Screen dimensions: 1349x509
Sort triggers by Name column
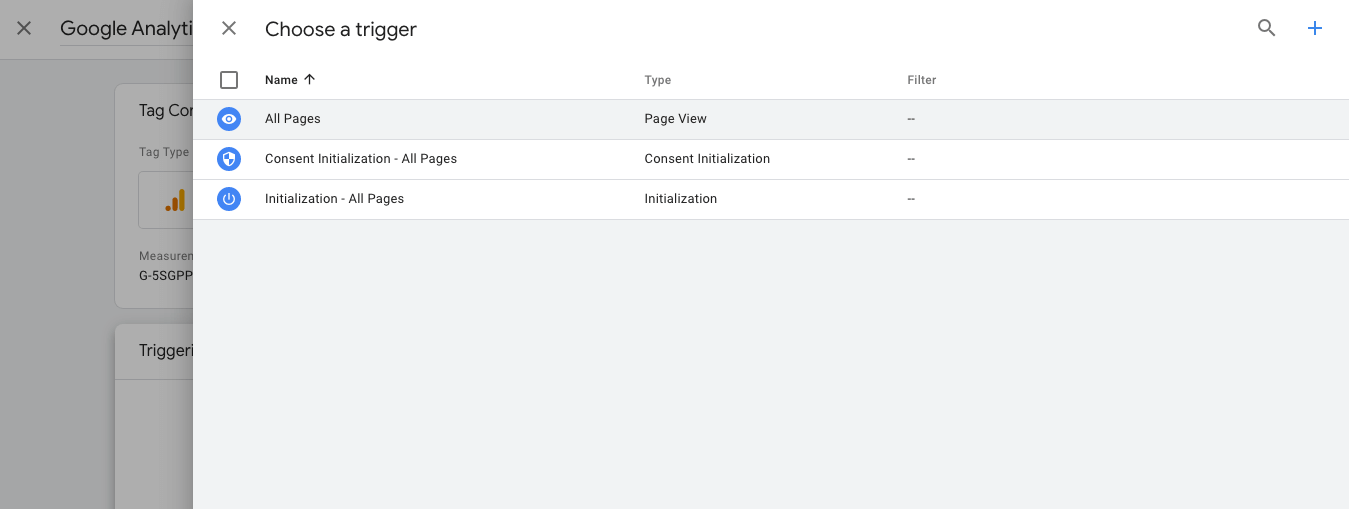click(x=290, y=80)
